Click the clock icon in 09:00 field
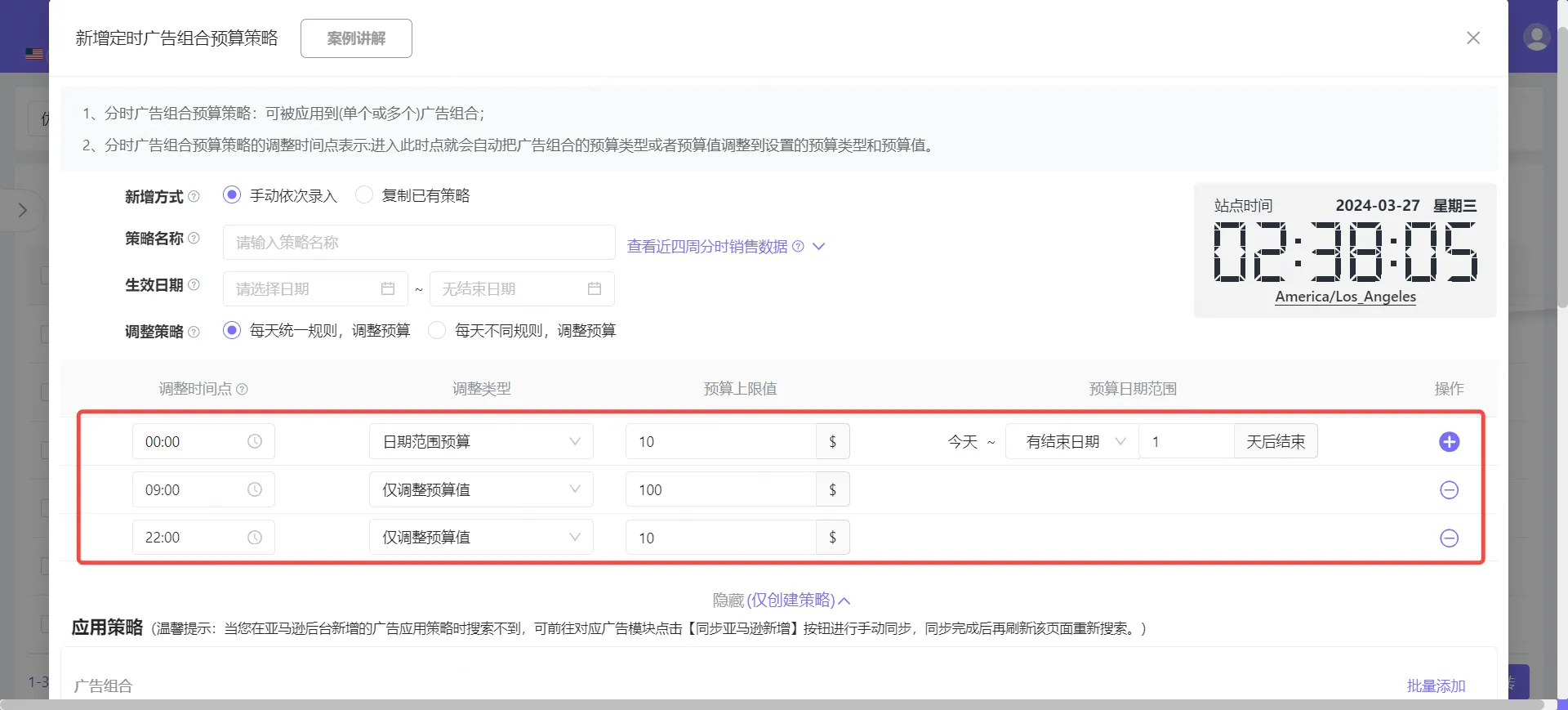Screen dimensions: 1568x710 [x=255, y=489]
